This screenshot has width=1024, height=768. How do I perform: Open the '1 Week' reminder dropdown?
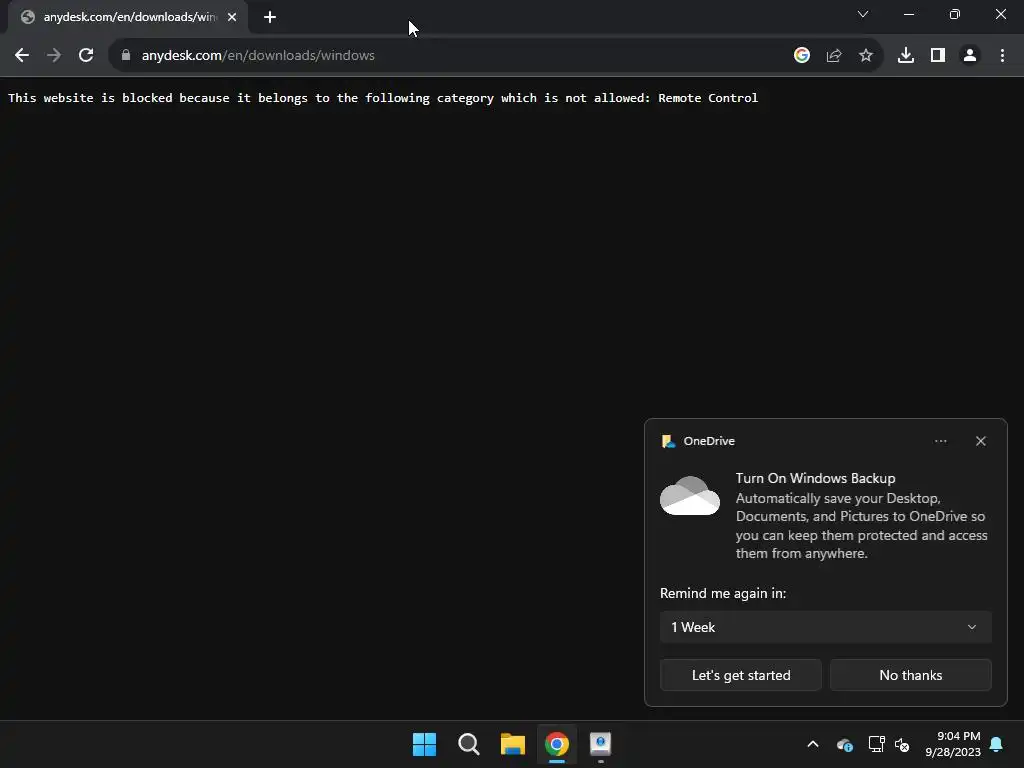pos(825,628)
